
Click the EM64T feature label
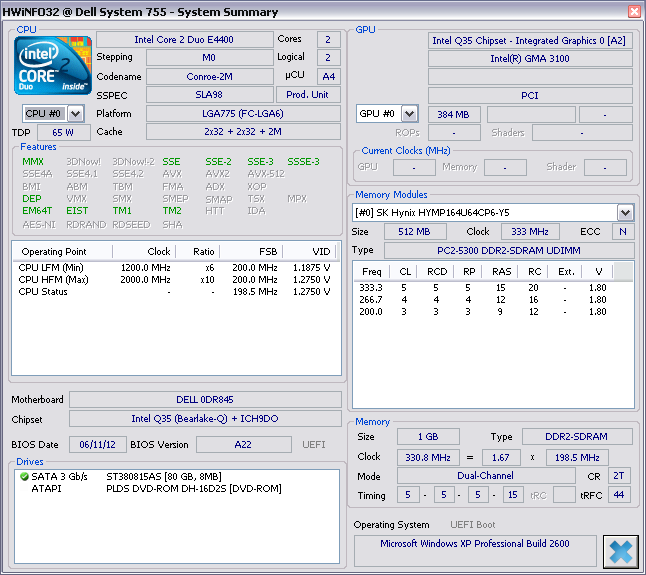pos(37,211)
